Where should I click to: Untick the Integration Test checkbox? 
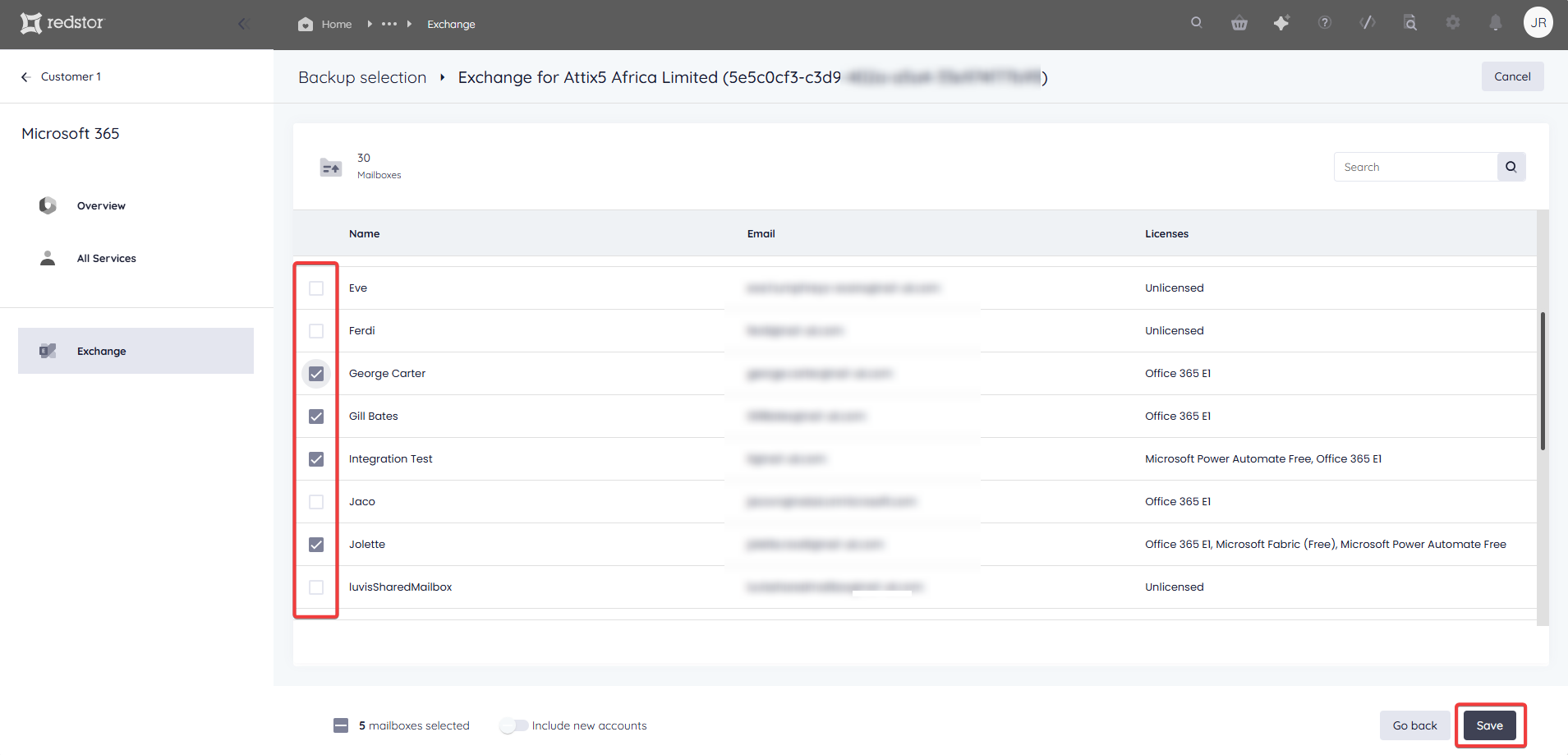[316, 459]
